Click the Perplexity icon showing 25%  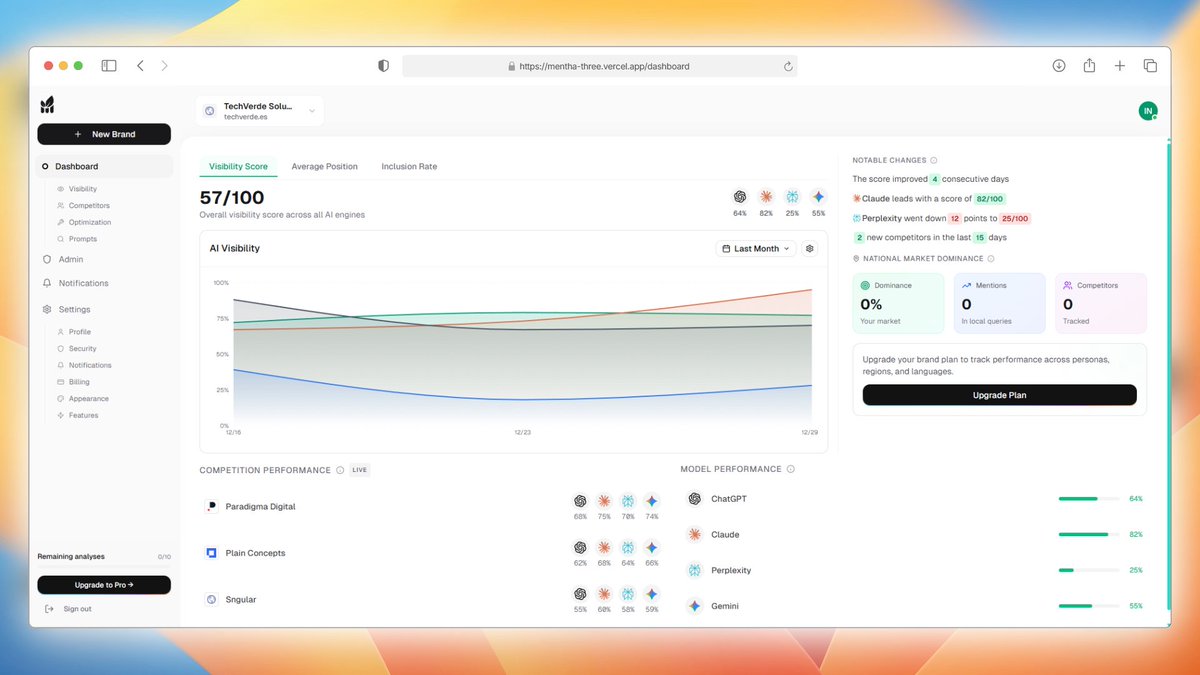tap(792, 197)
